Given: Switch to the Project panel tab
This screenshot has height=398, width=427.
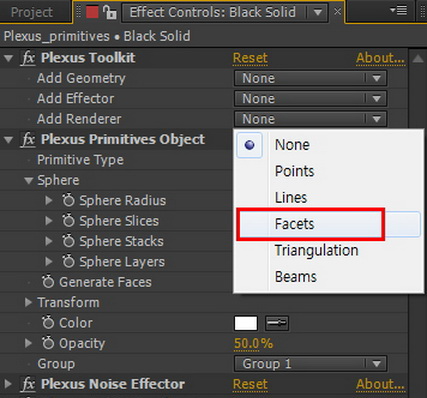Looking at the screenshot, I should coord(32,12).
